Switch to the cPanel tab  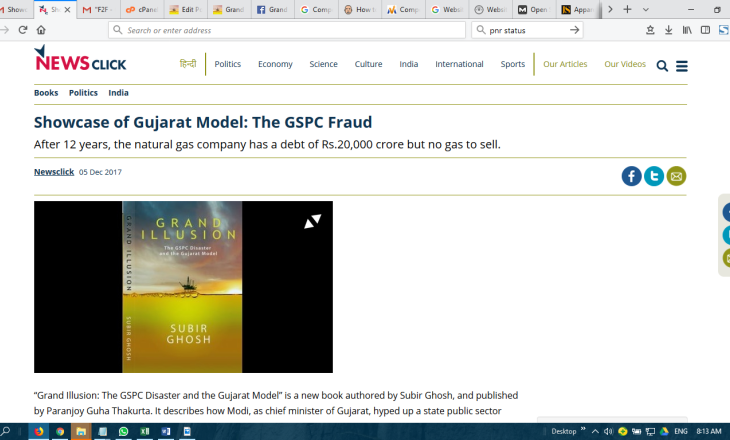coord(142,9)
